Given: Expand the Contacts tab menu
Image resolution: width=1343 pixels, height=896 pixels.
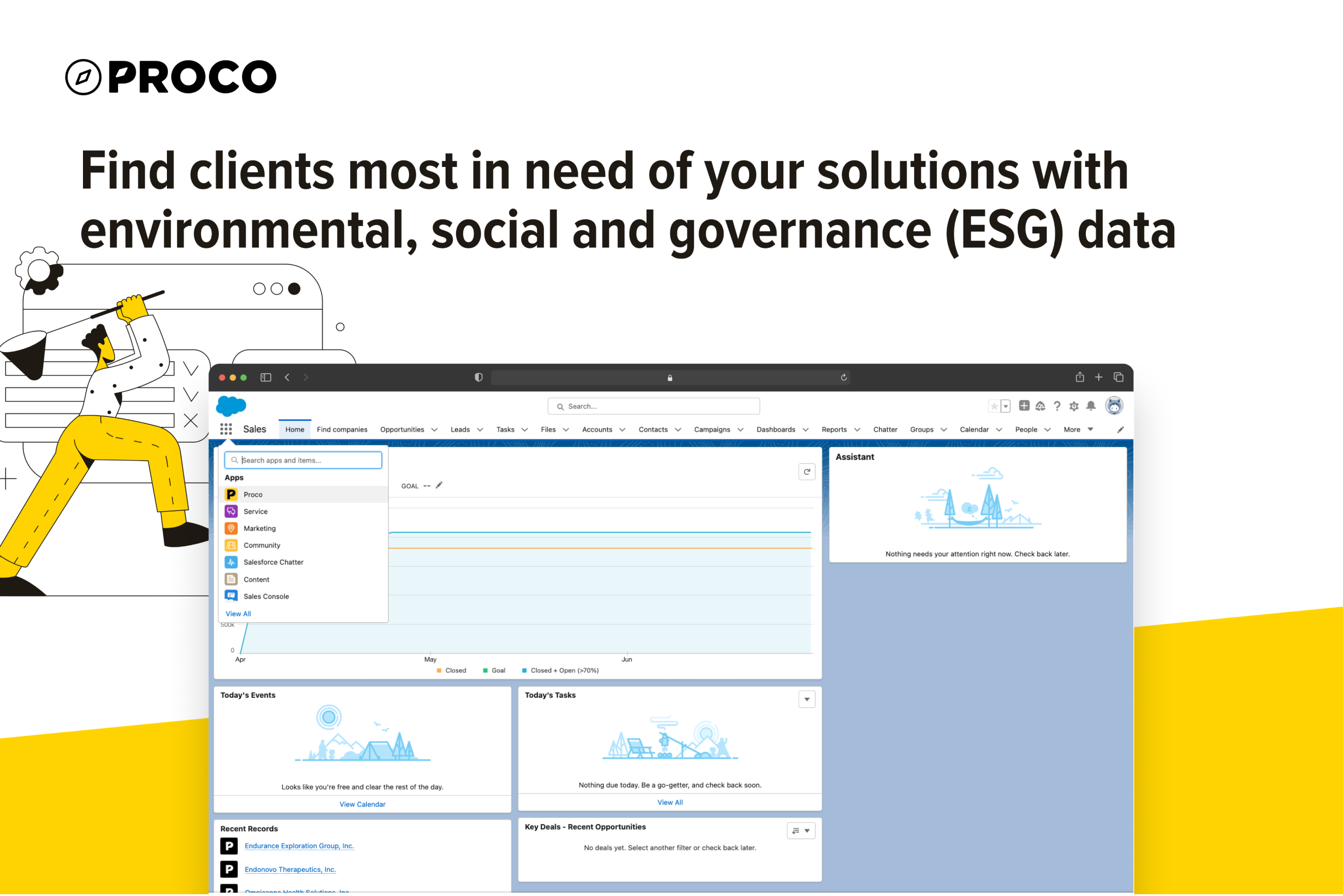Looking at the screenshot, I should 678,430.
